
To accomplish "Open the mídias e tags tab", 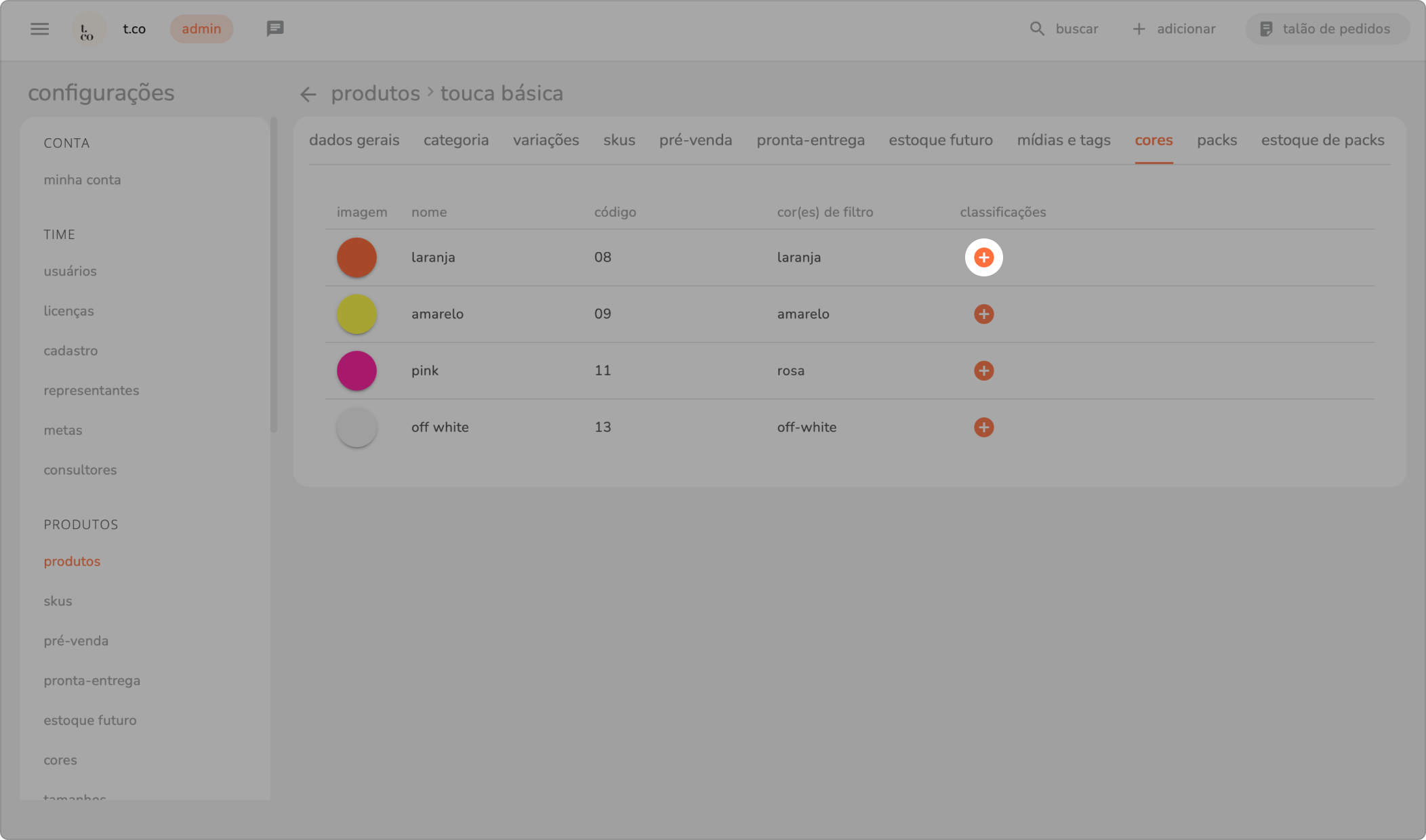I will tap(1063, 140).
